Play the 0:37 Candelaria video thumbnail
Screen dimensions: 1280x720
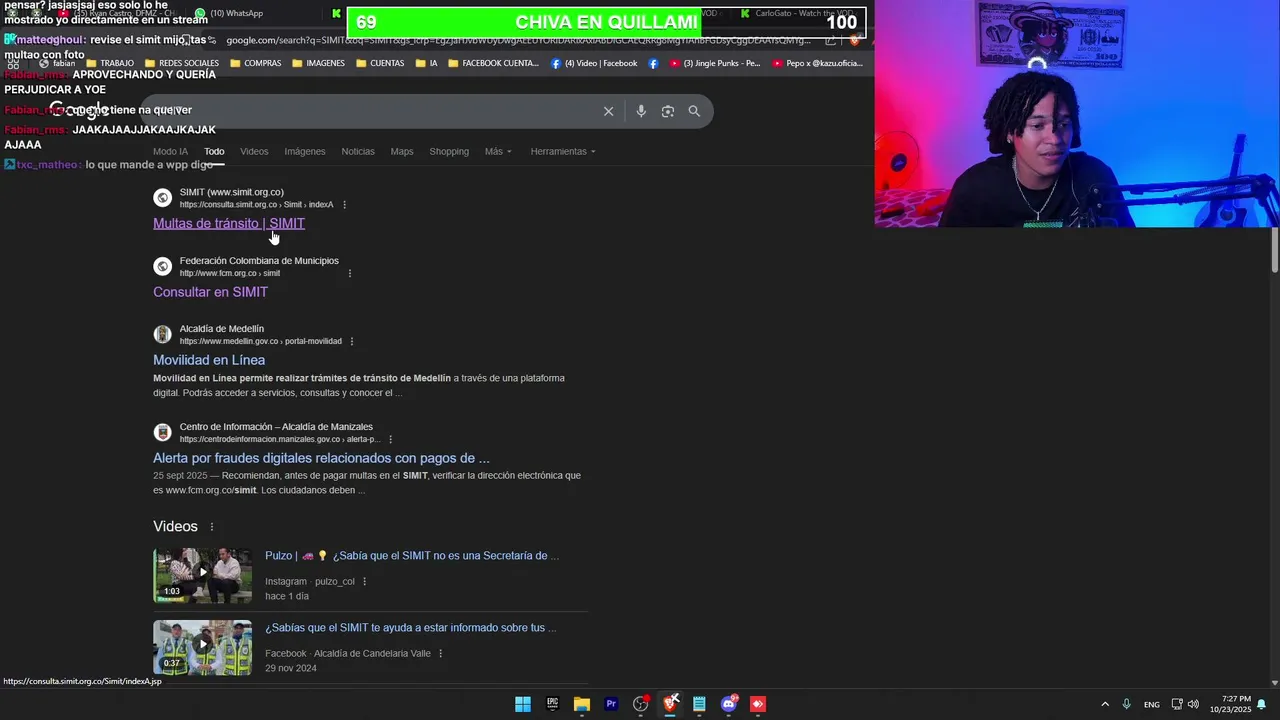click(x=202, y=647)
